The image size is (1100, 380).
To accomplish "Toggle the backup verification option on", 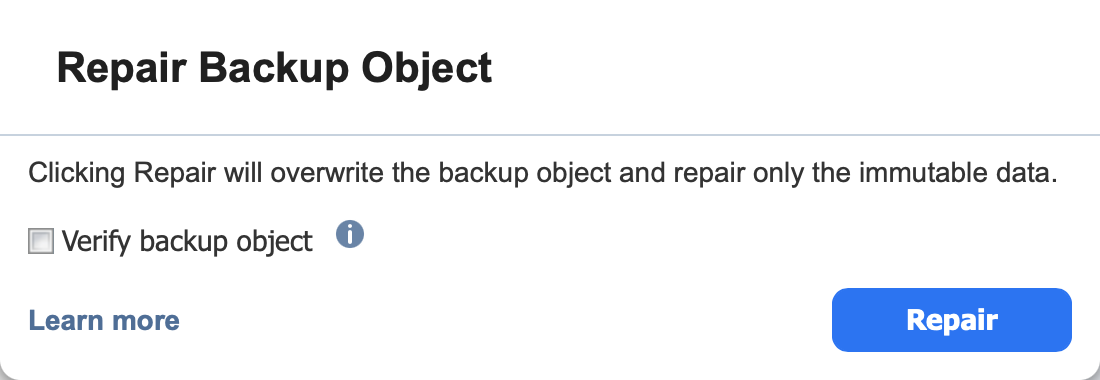I will pyautogui.click(x=41, y=242).
